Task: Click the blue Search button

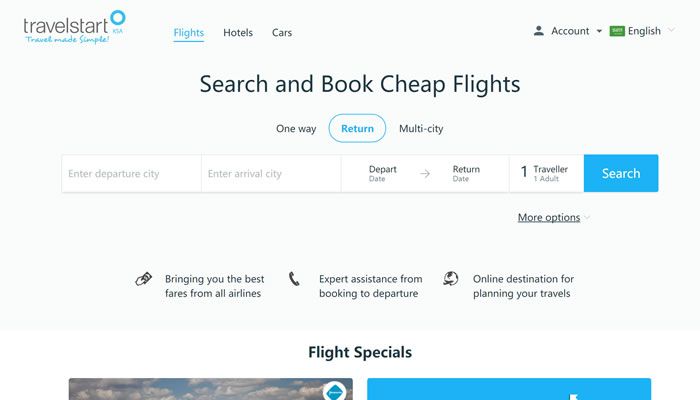Action: (621, 173)
